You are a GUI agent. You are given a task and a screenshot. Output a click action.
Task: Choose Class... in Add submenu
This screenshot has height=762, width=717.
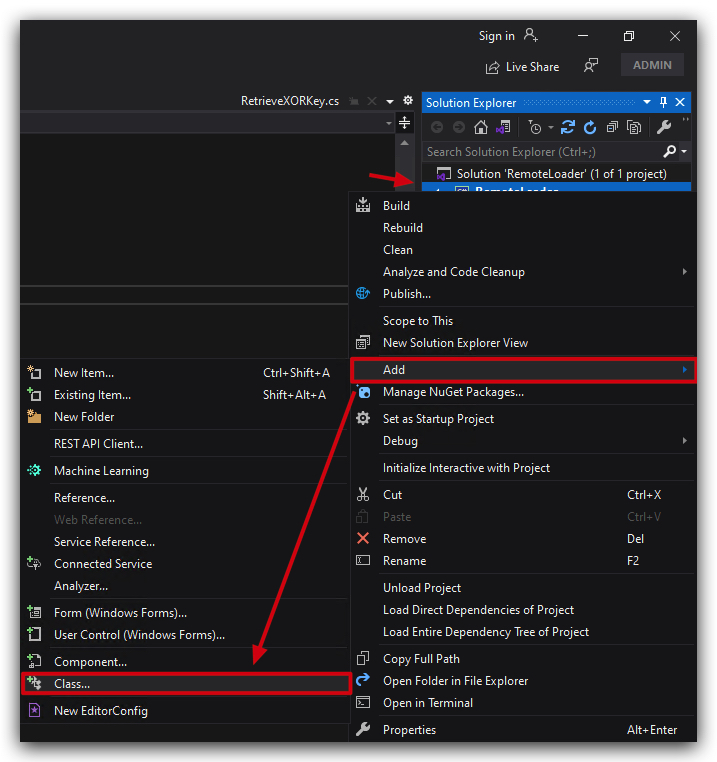click(185, 684)
